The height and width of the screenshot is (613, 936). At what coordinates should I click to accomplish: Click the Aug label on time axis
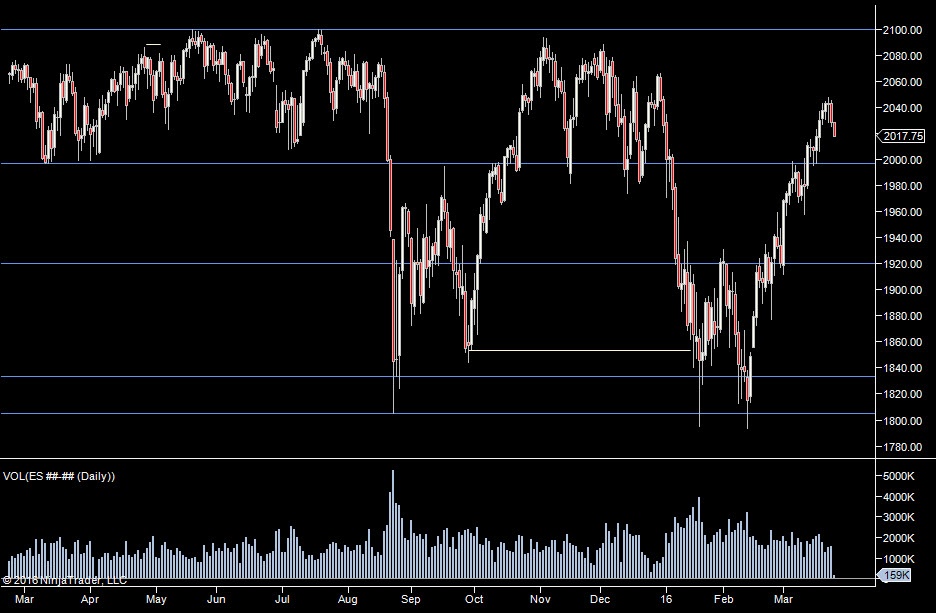[347, 600]
